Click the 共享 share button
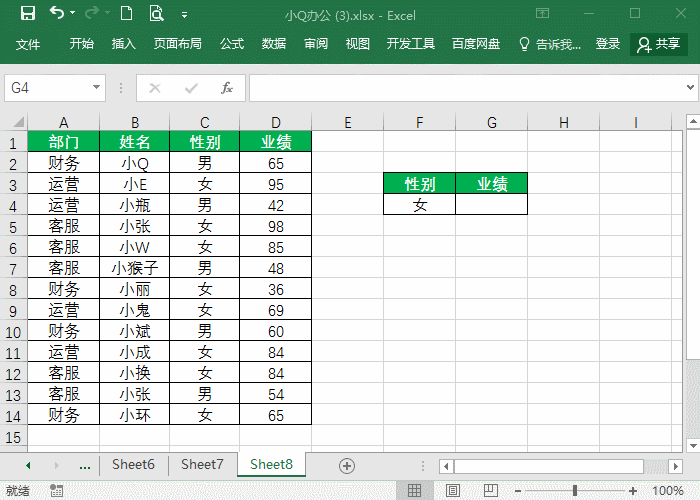This screenshot has height=500, width=700. (x=659, y=44)
